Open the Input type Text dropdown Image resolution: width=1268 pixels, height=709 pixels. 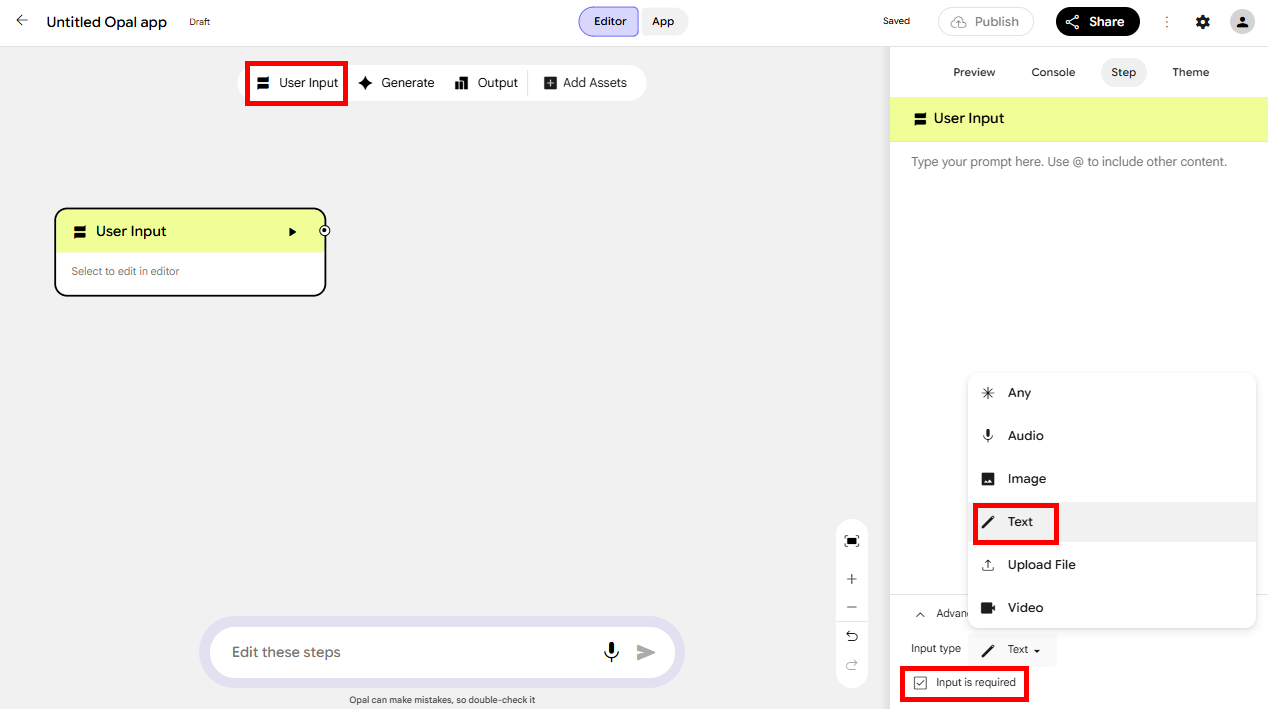(x=1012, y=650)
